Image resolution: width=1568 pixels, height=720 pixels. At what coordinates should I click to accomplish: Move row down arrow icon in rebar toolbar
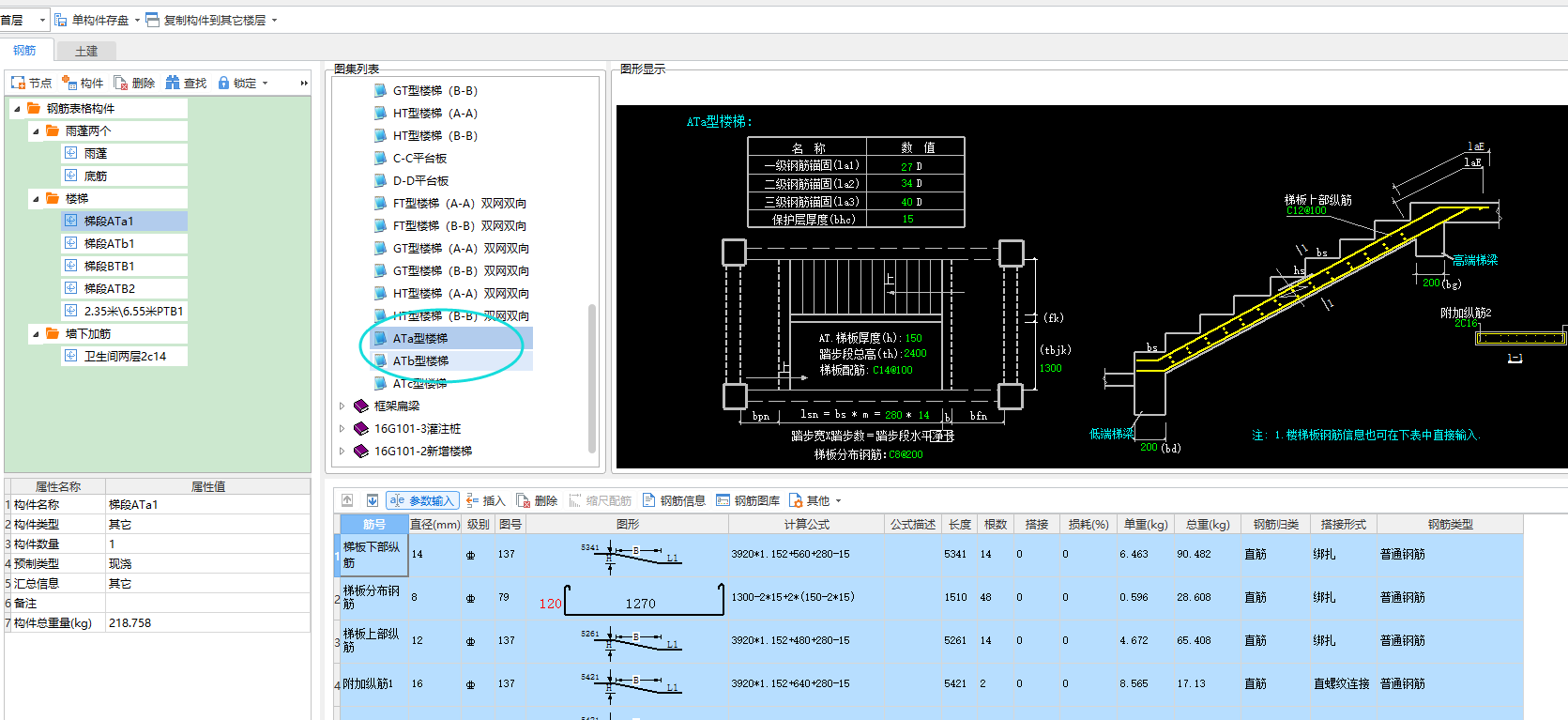373,500
